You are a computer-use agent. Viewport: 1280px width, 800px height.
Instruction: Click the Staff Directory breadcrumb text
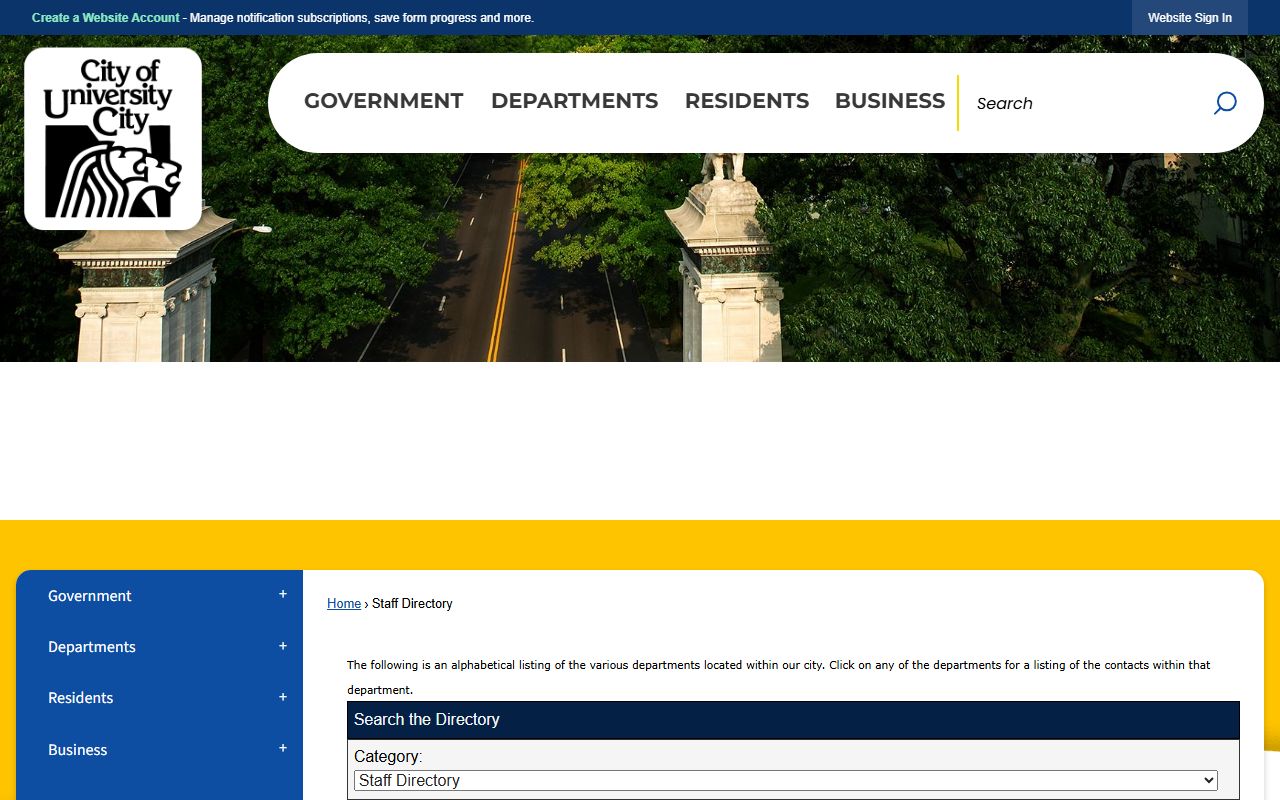click(412, 604)
